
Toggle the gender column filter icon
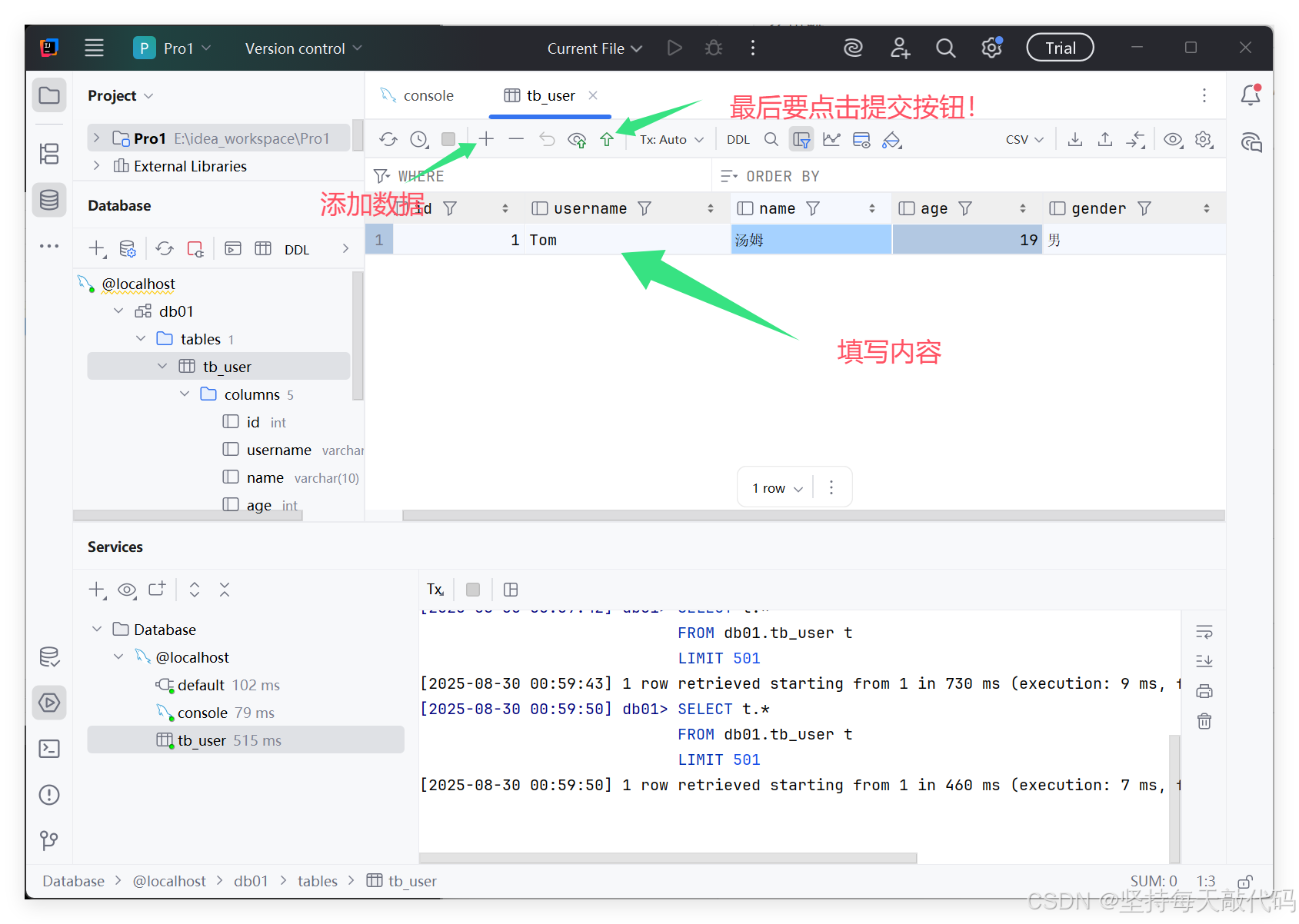[x=1144, y=208]
